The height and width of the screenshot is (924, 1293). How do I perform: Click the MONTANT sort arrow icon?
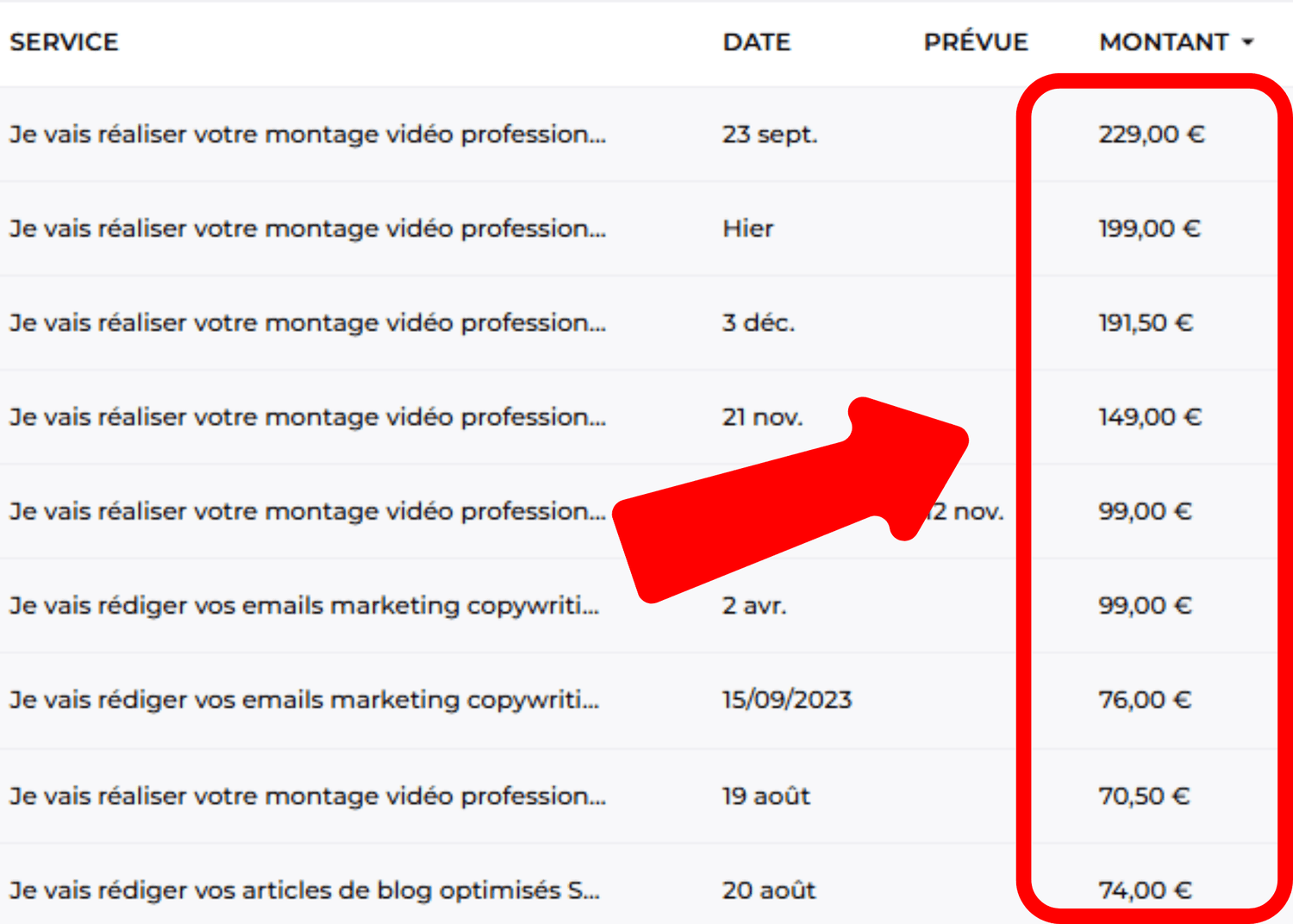point(1247,42)
